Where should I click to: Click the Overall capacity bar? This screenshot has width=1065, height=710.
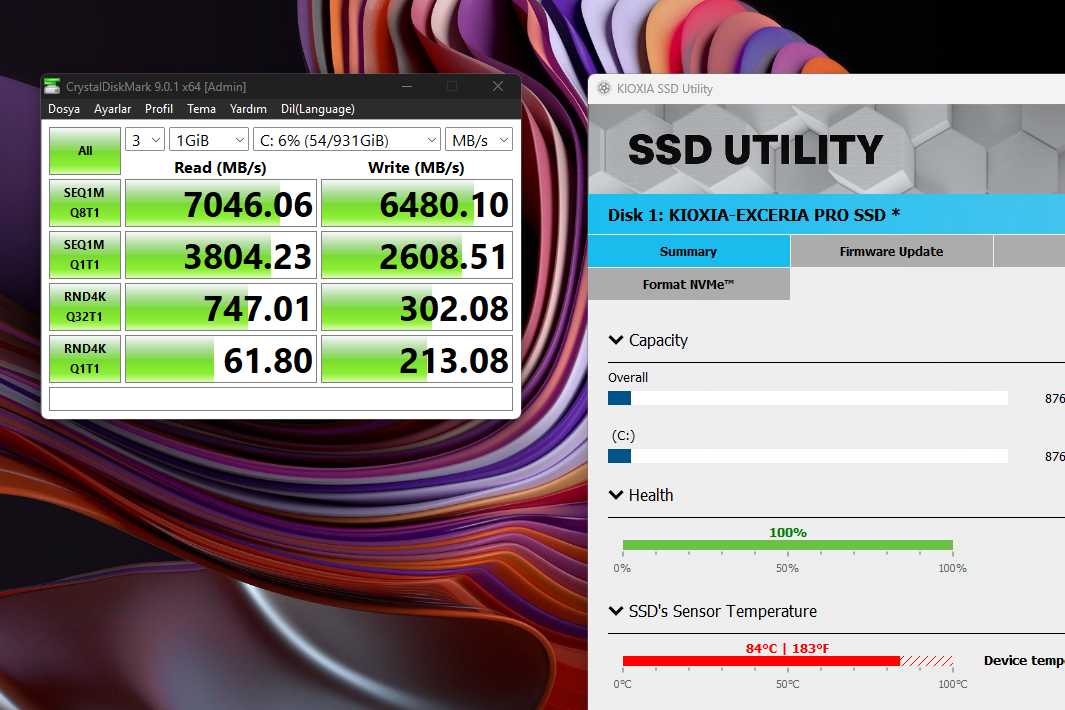click(808, 398)
